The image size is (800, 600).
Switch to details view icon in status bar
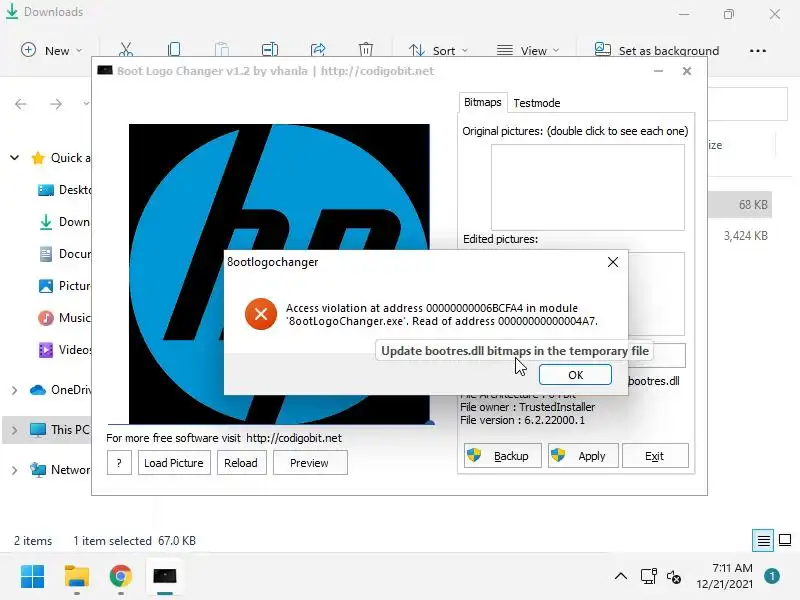pos(763,540)
